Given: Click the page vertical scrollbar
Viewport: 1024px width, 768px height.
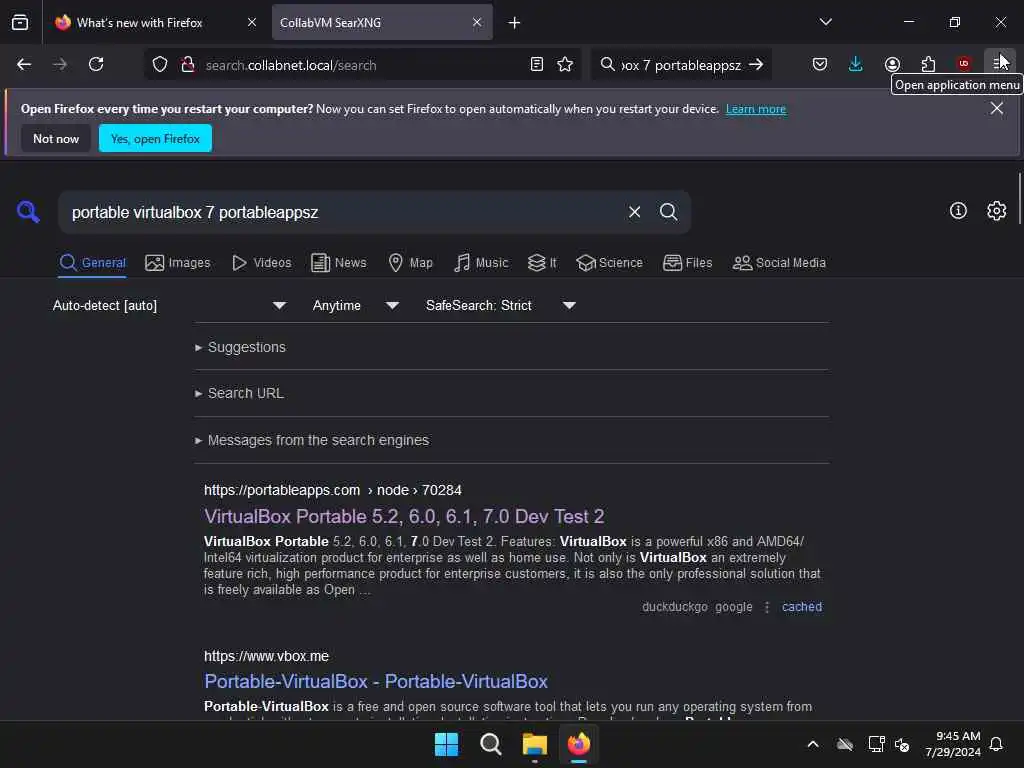Looking at the screenshot, I should pyautogui.click(x=1019, y=199).
